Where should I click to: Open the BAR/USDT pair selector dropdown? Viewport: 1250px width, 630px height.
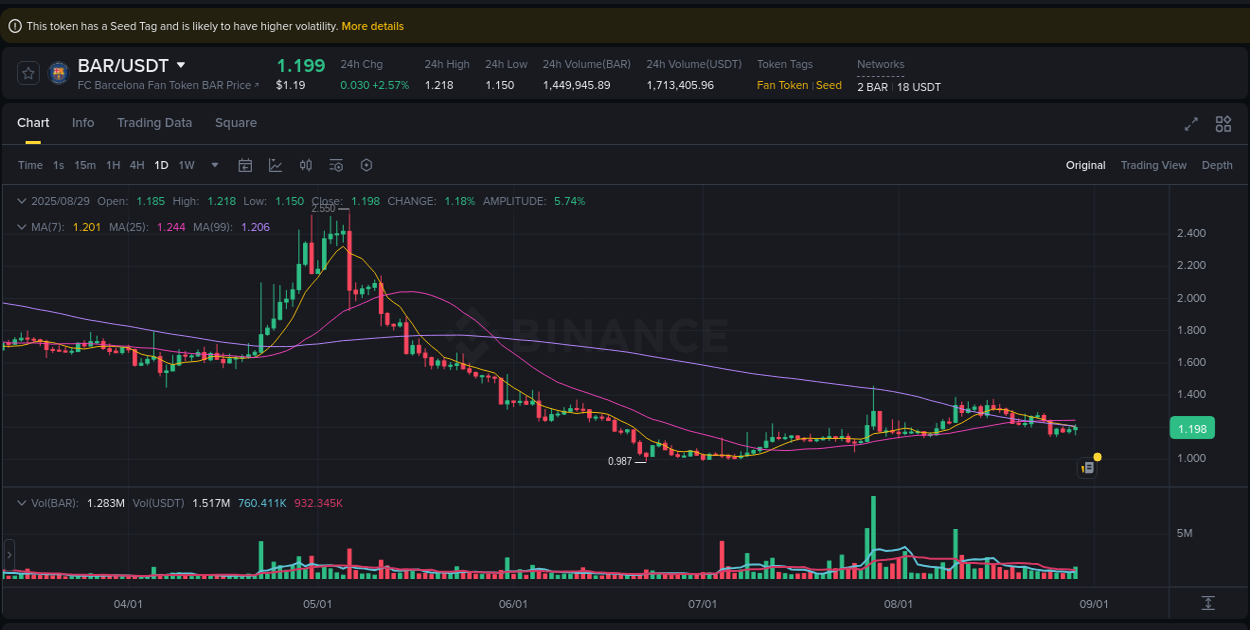tap(181, 64)
